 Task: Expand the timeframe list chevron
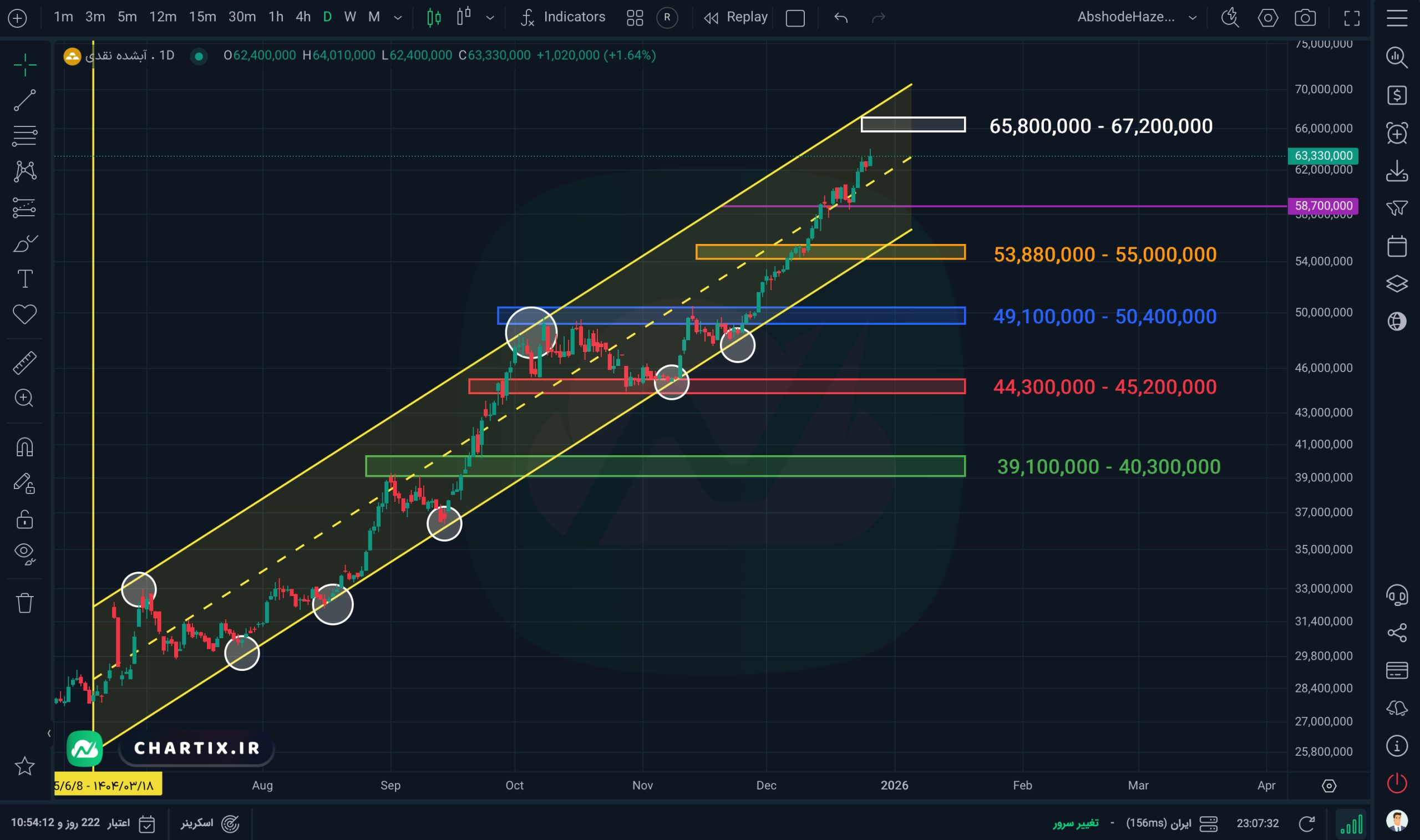coord(398,18)
